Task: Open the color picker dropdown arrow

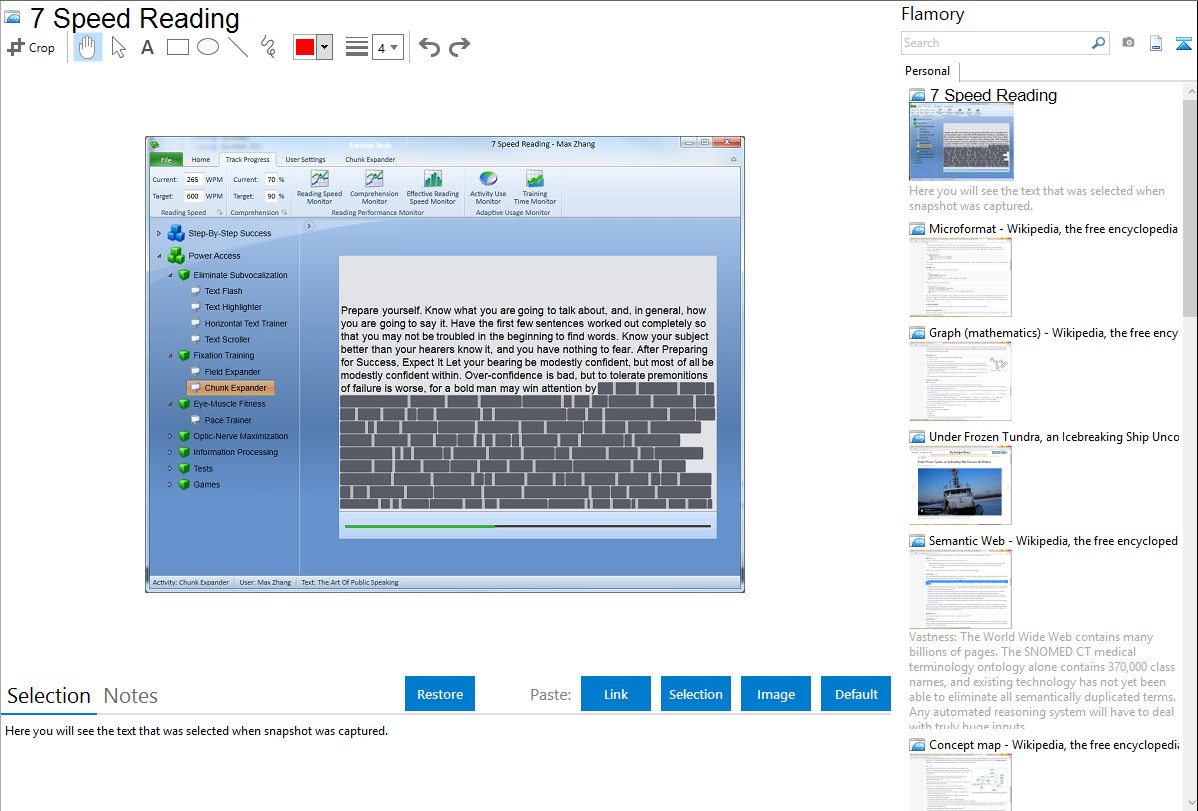Action: (325, 47)
